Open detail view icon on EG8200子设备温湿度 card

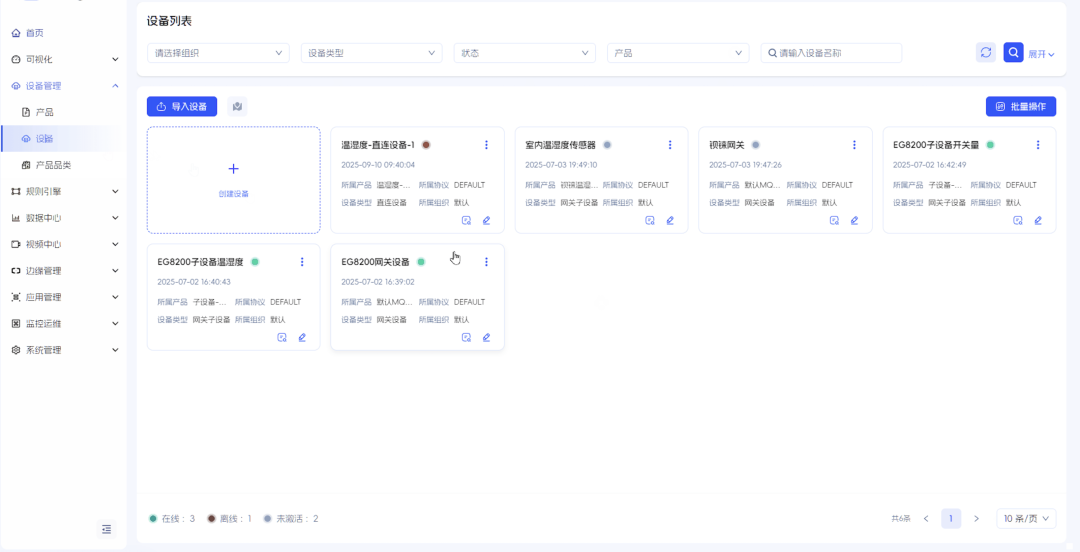pos(282,338)
